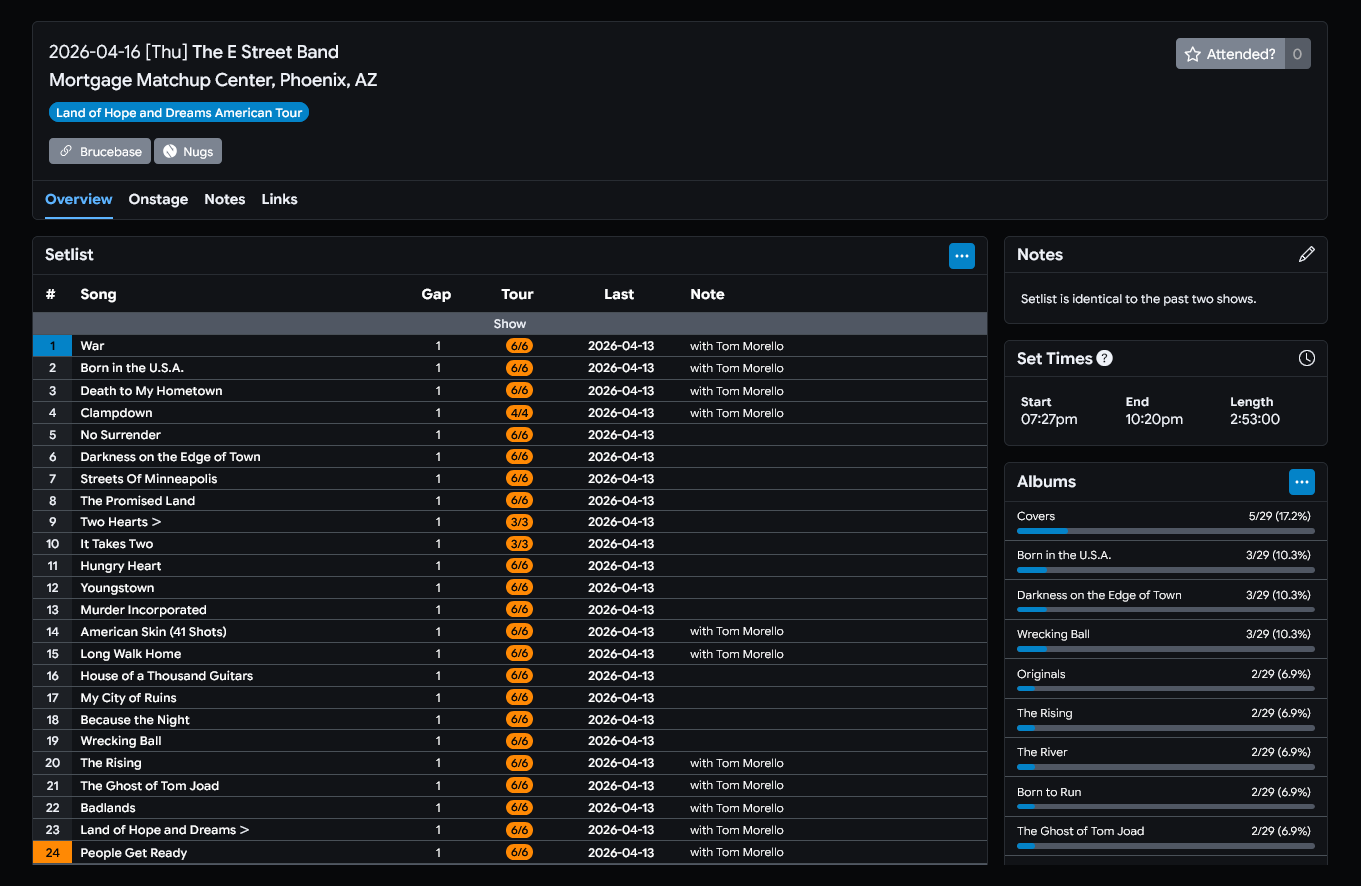Click the star icon on Attended button
The height and width of the screenshot is (886, 1361).
[1192, 54]
